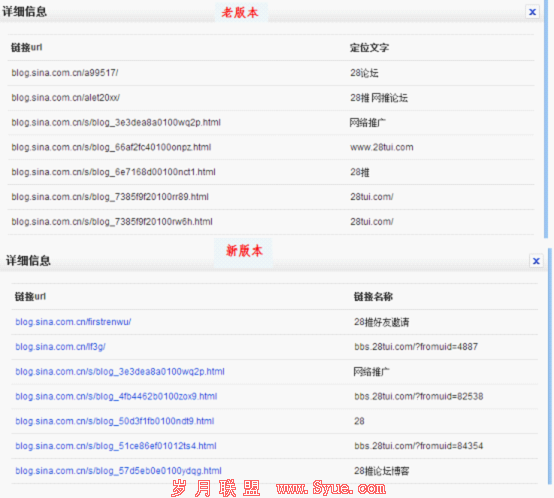Click new version 链接url column header
The image size is (554, 498).
point(30,296)
